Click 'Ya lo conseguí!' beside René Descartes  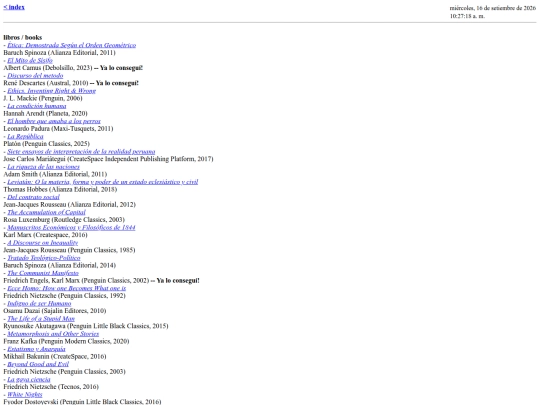tap(117, 83)
